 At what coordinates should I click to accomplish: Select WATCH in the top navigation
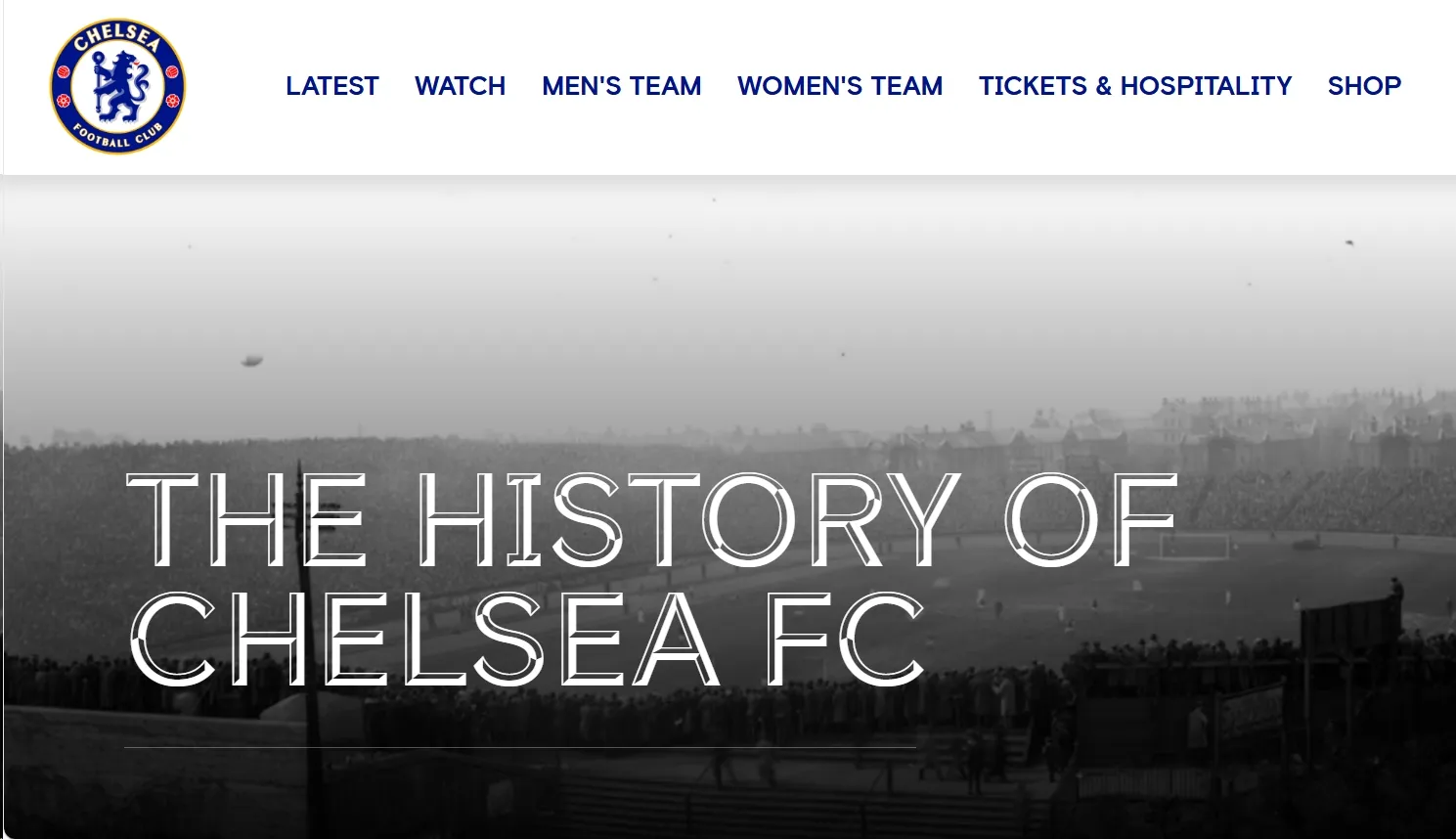point(460,86)
